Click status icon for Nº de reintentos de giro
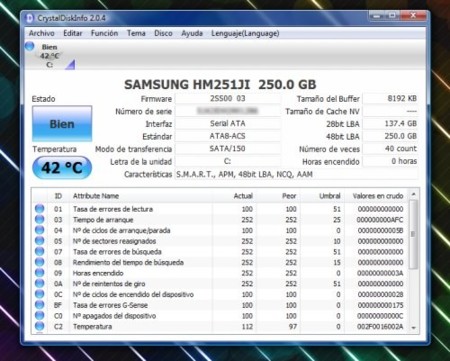450x361 pixels. 39,283
